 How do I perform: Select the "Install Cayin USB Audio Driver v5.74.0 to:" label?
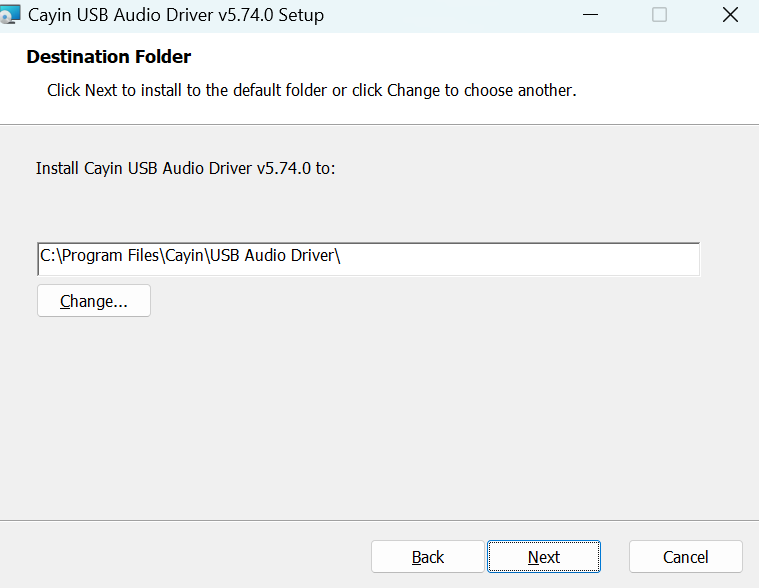coord(186,168)
